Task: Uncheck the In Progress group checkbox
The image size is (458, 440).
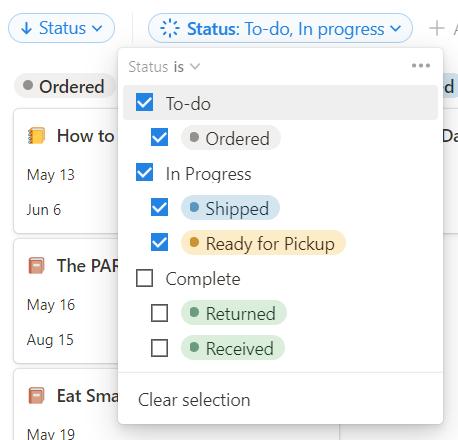Action: coord(145,172)
